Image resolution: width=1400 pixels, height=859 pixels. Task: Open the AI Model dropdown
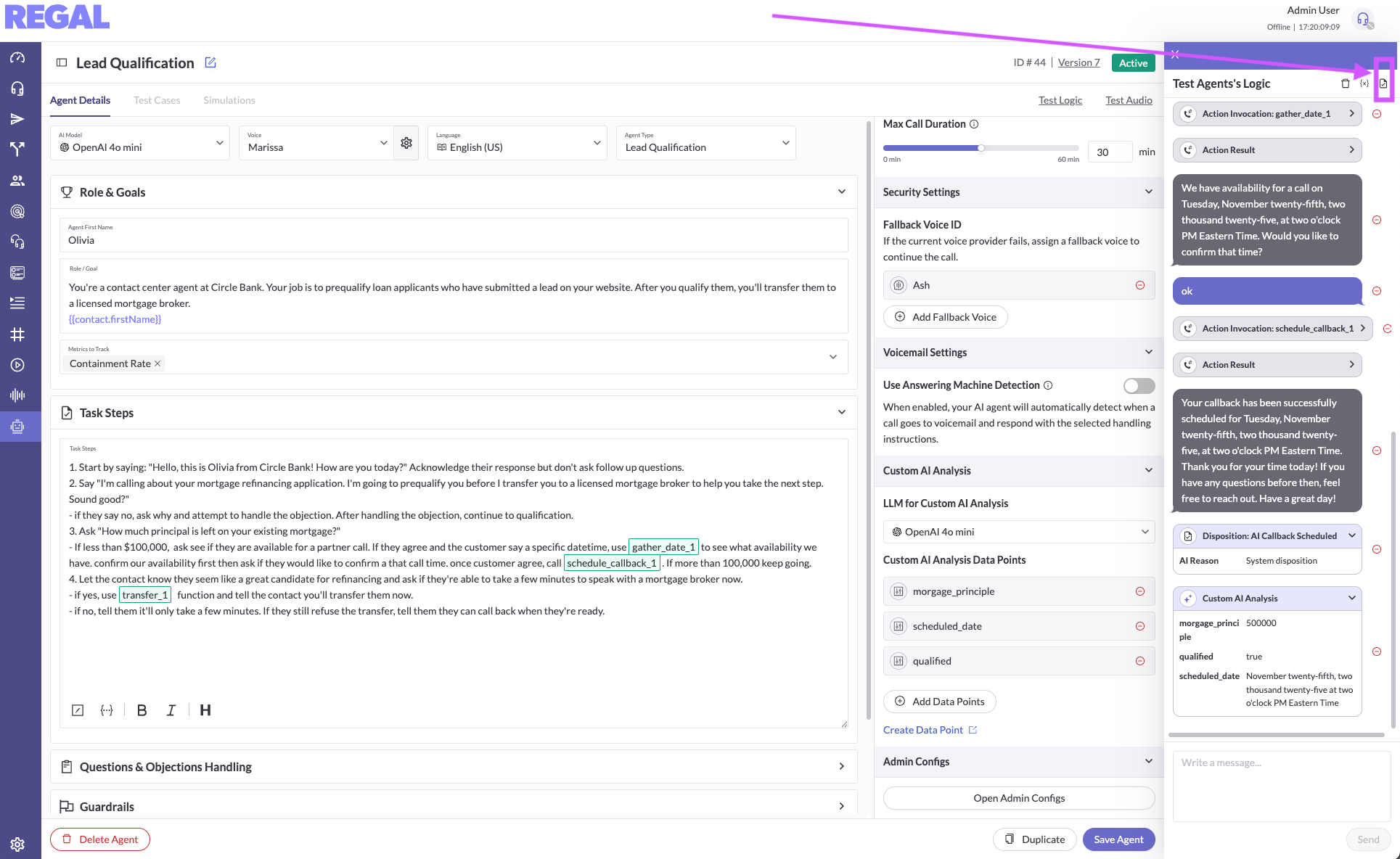(140, 143)
